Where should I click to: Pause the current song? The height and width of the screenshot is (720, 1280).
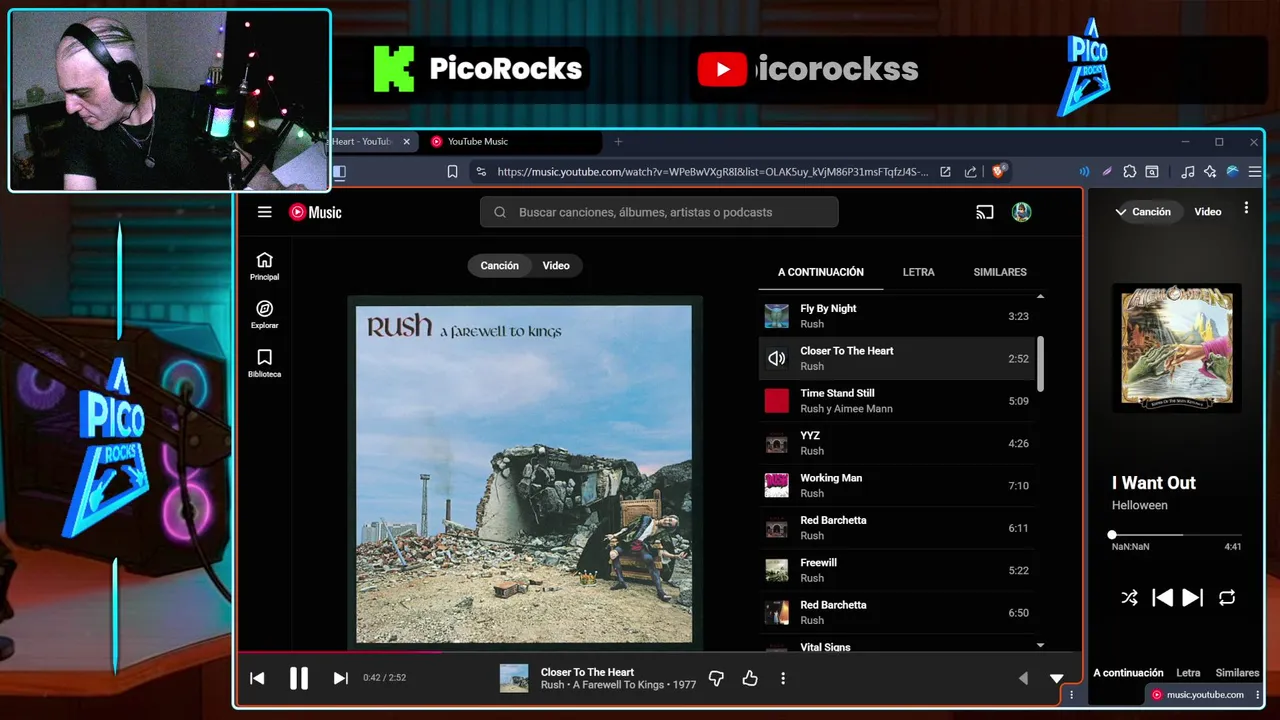pyautogui.click(x=299, y=678)
